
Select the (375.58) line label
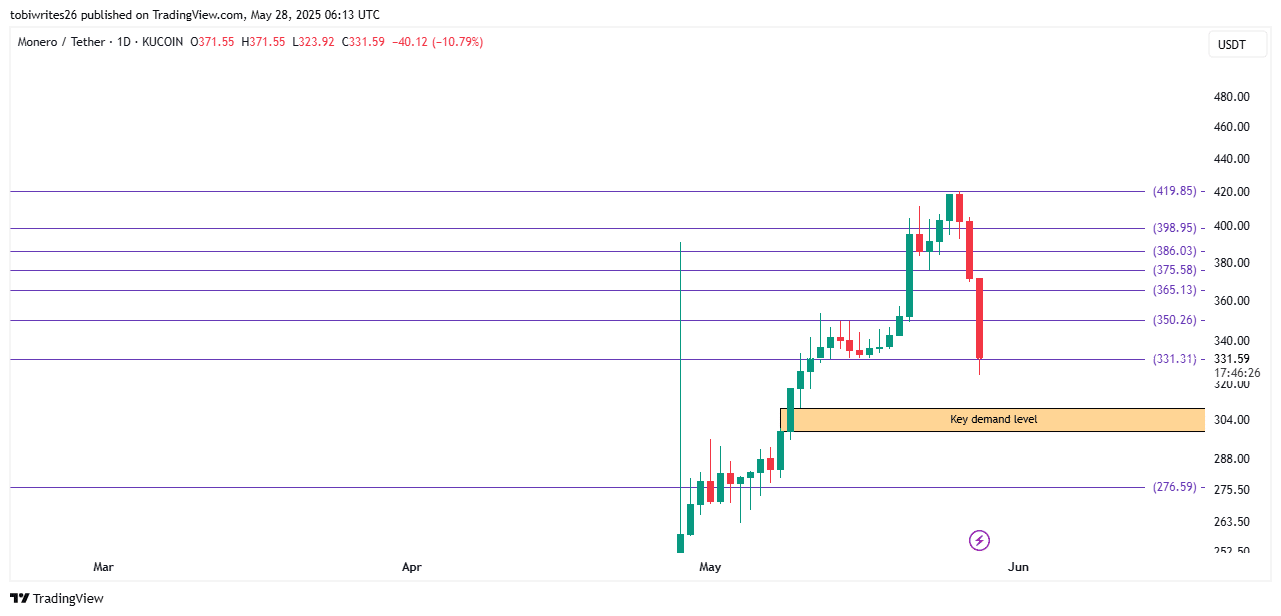coord(1174,270)
